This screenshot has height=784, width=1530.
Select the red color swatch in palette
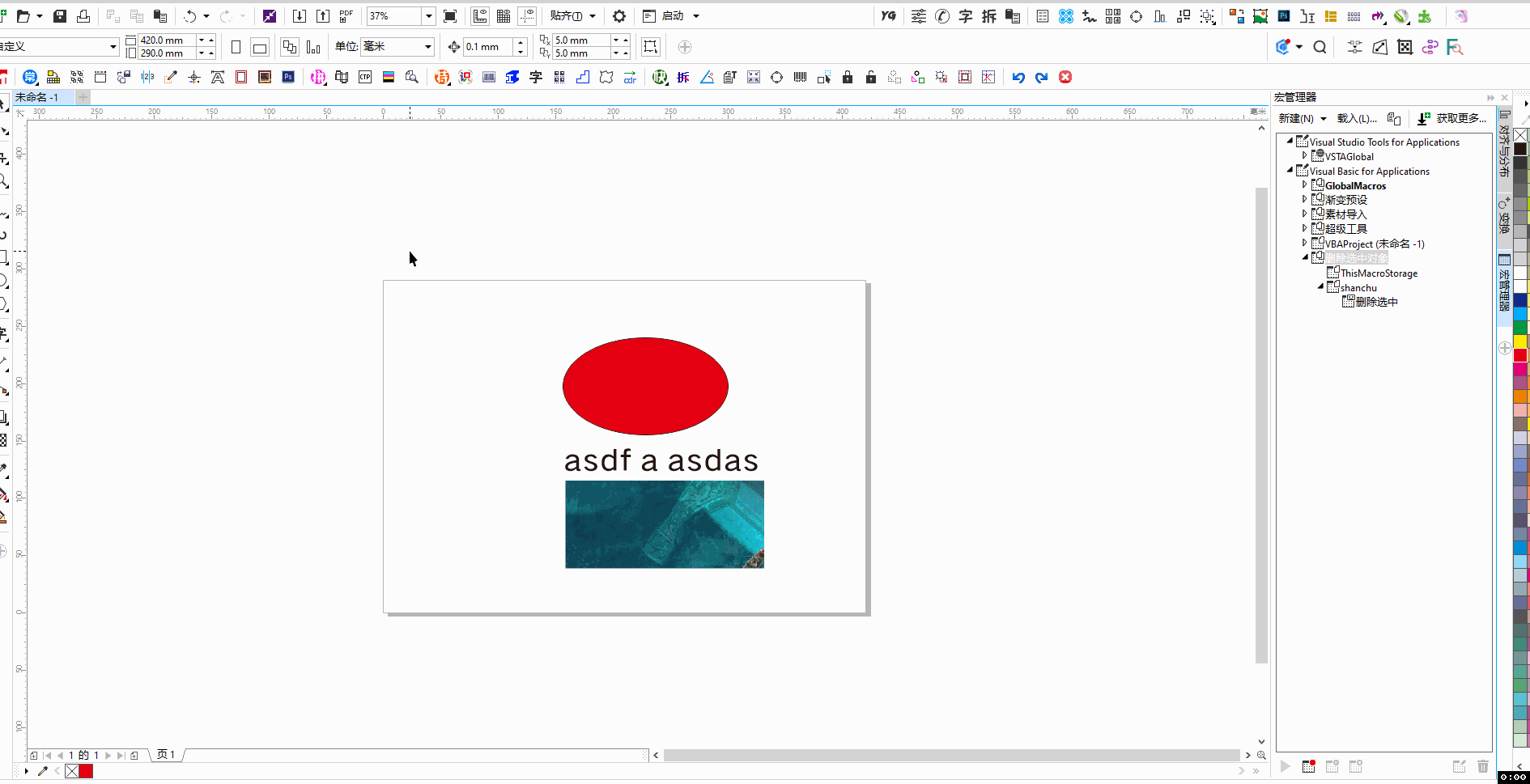tap(1520, 355)
